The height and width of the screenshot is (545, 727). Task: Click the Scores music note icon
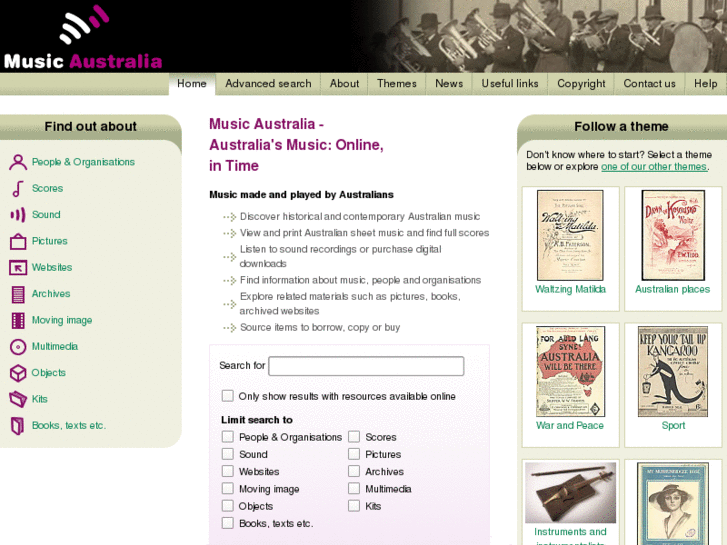18,188
